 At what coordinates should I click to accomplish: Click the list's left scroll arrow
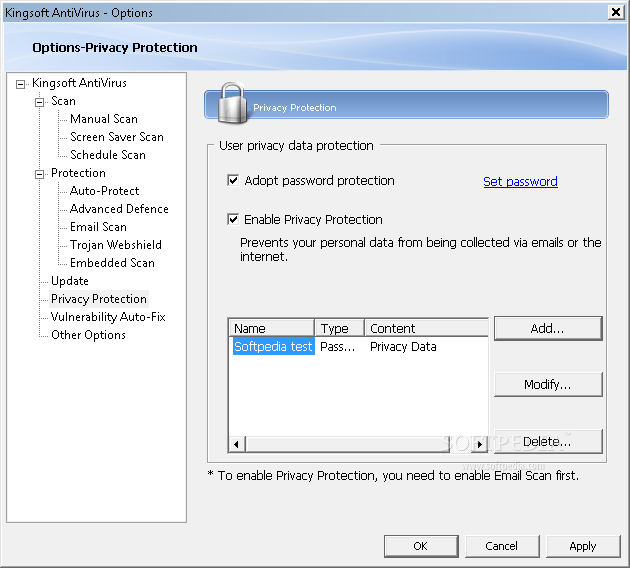(237, 444)
